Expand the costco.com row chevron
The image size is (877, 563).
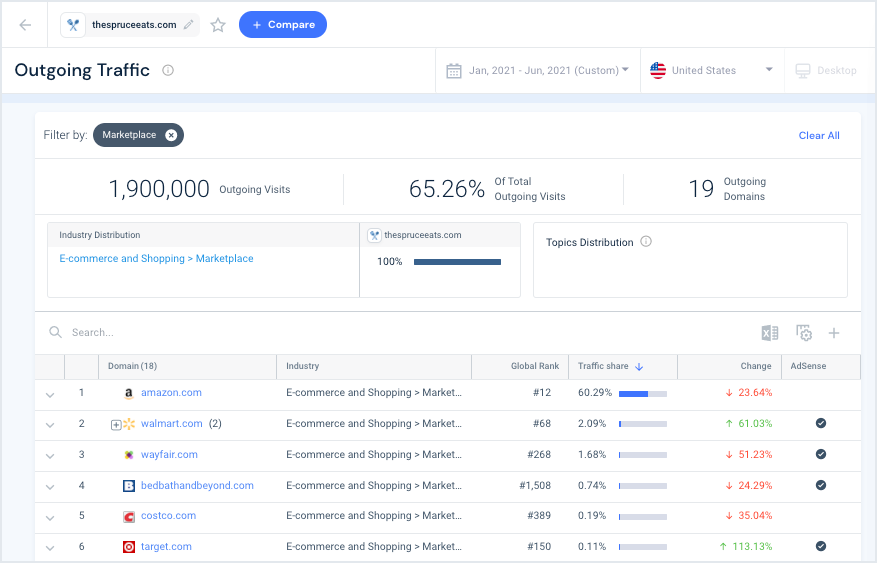(x=50, y=517)
